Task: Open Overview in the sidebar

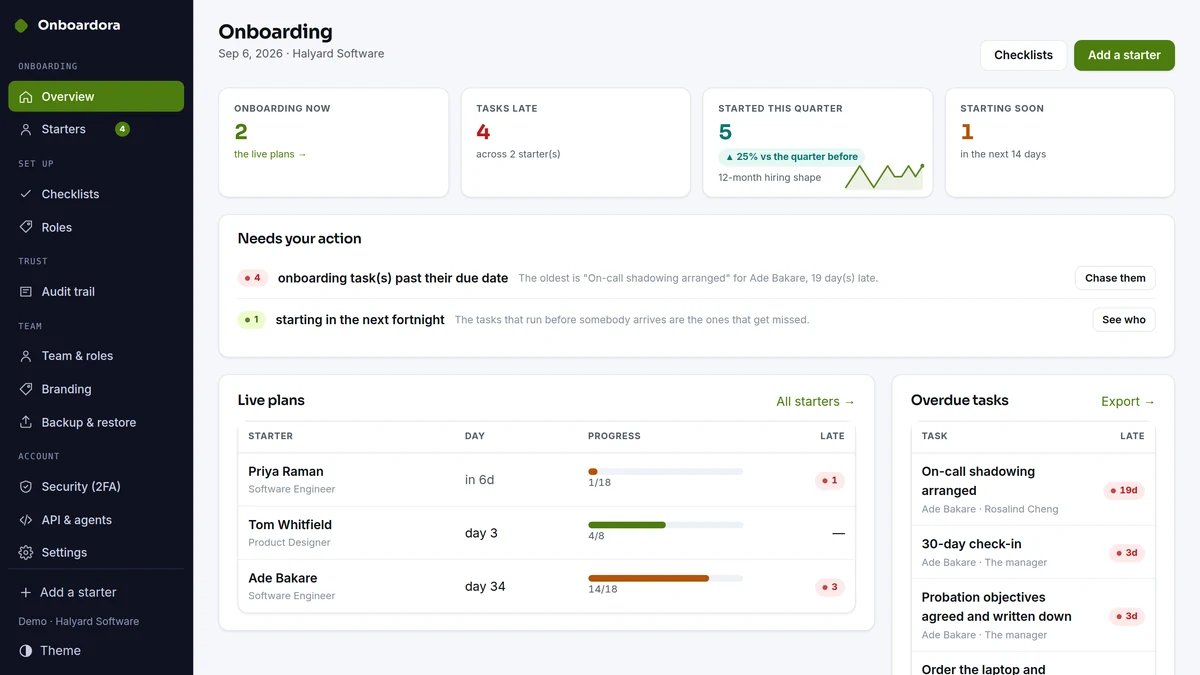Action: pyautogui.click(x=96, y=97)
